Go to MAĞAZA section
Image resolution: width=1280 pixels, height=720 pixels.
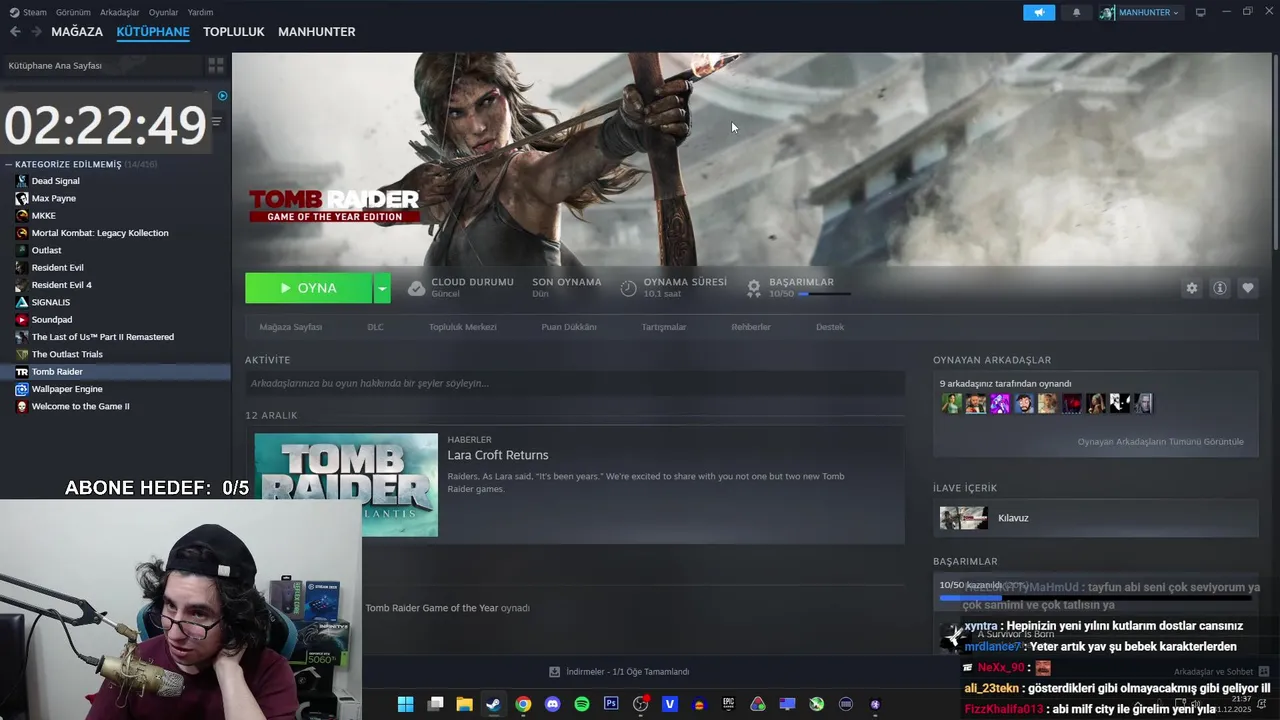77,32
